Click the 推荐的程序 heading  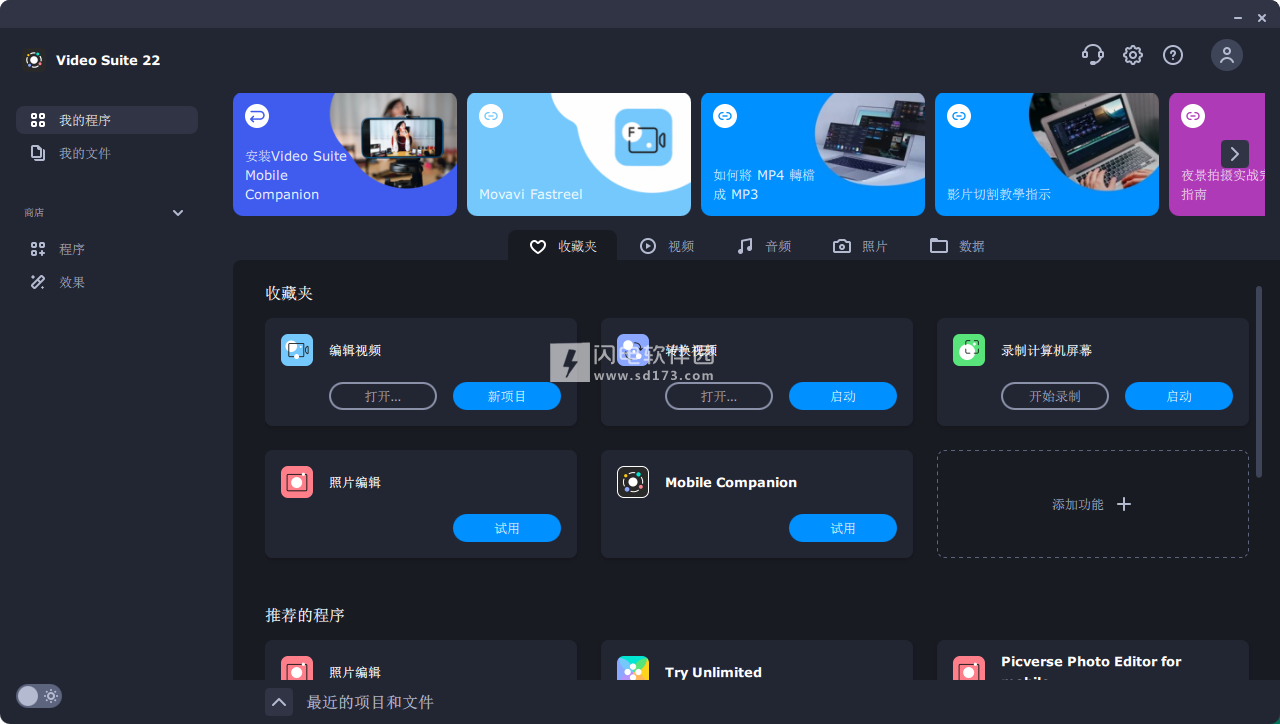(305, 615)
